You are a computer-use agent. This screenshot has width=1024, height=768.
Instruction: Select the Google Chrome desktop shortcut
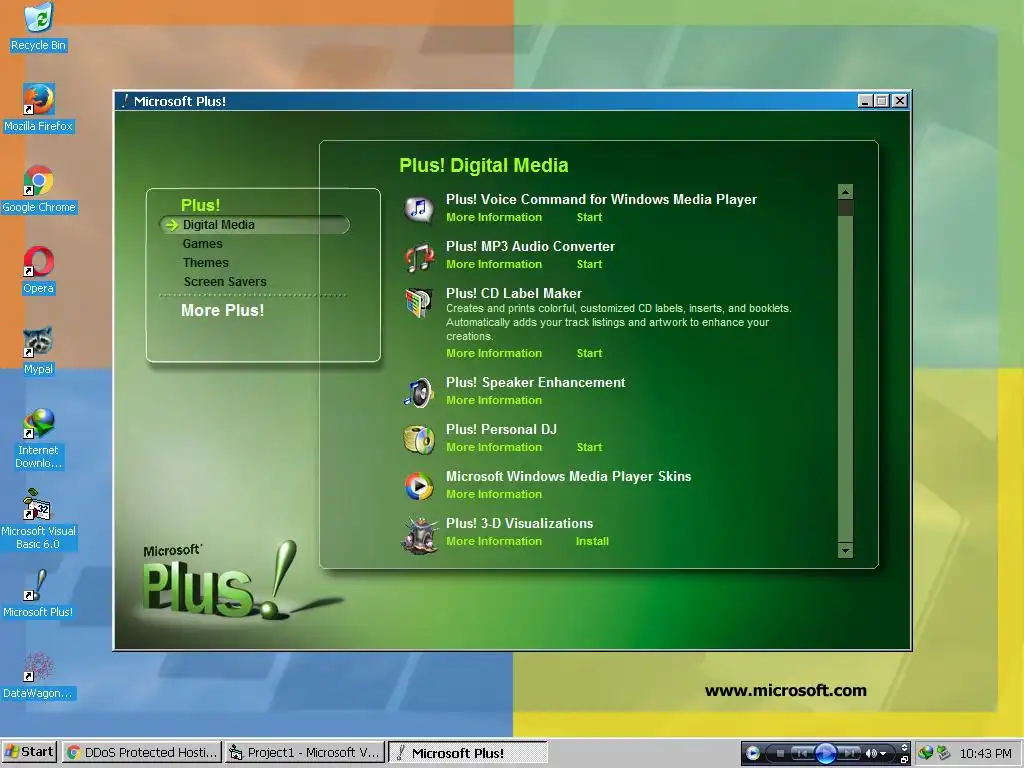pos(38,189)
